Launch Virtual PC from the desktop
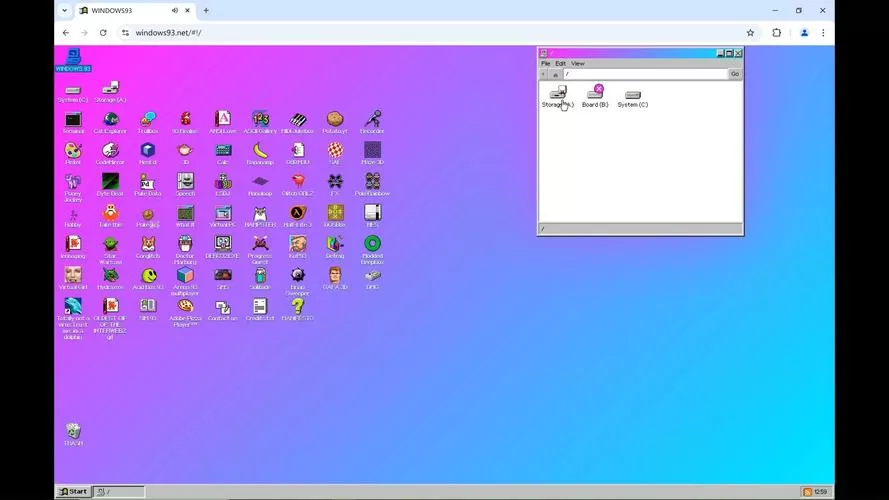Viewport: 889px width, 500px height. click(x=223, y=216)
